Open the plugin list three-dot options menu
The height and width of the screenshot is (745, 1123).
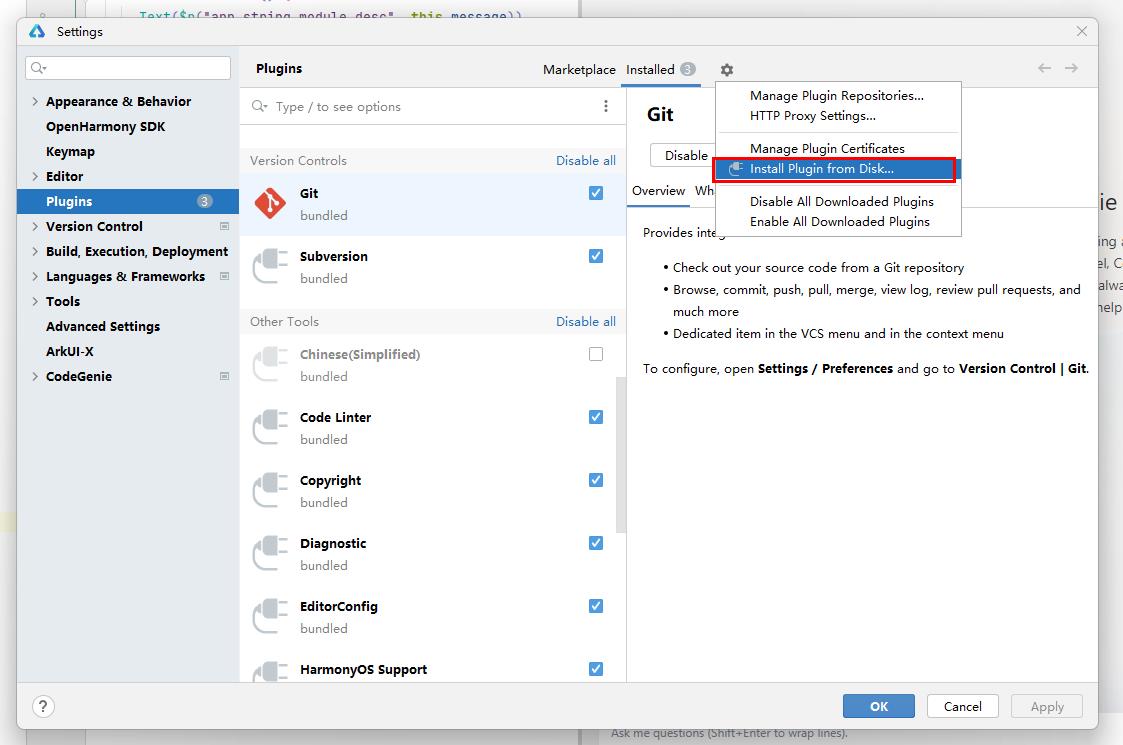tap(606, 107)
